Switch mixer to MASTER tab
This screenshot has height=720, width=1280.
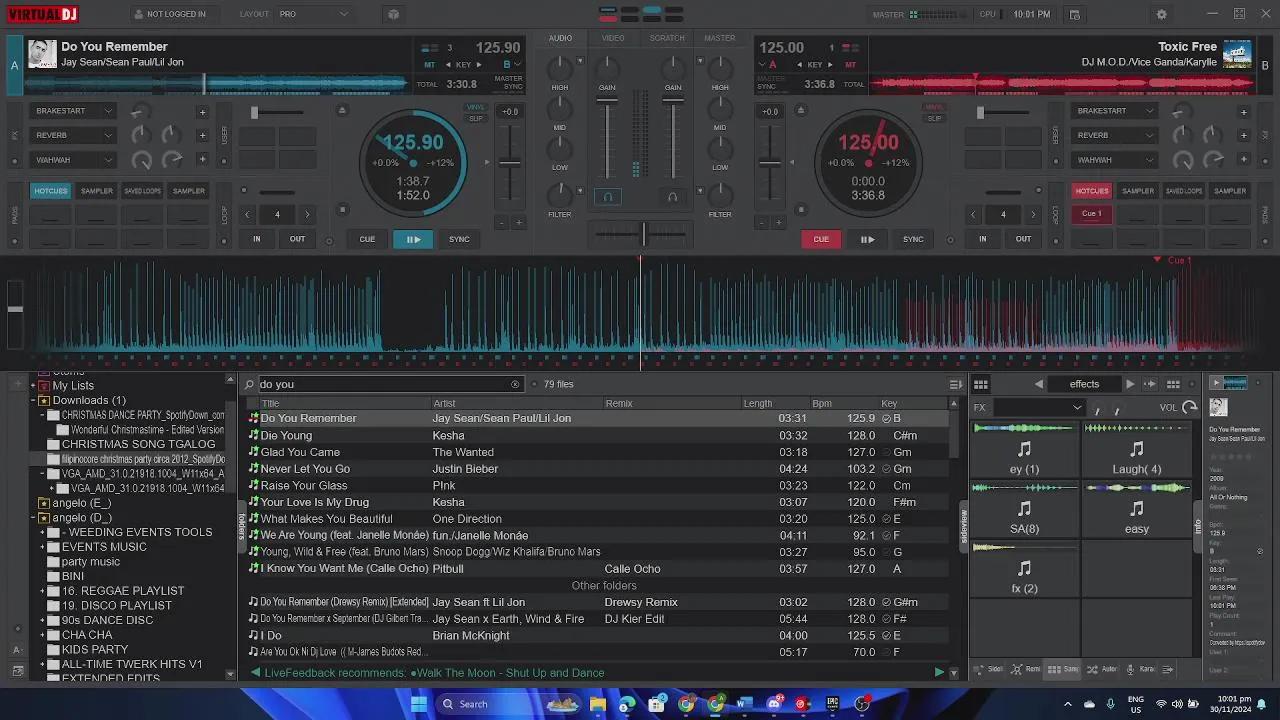[x=719, y=38]
